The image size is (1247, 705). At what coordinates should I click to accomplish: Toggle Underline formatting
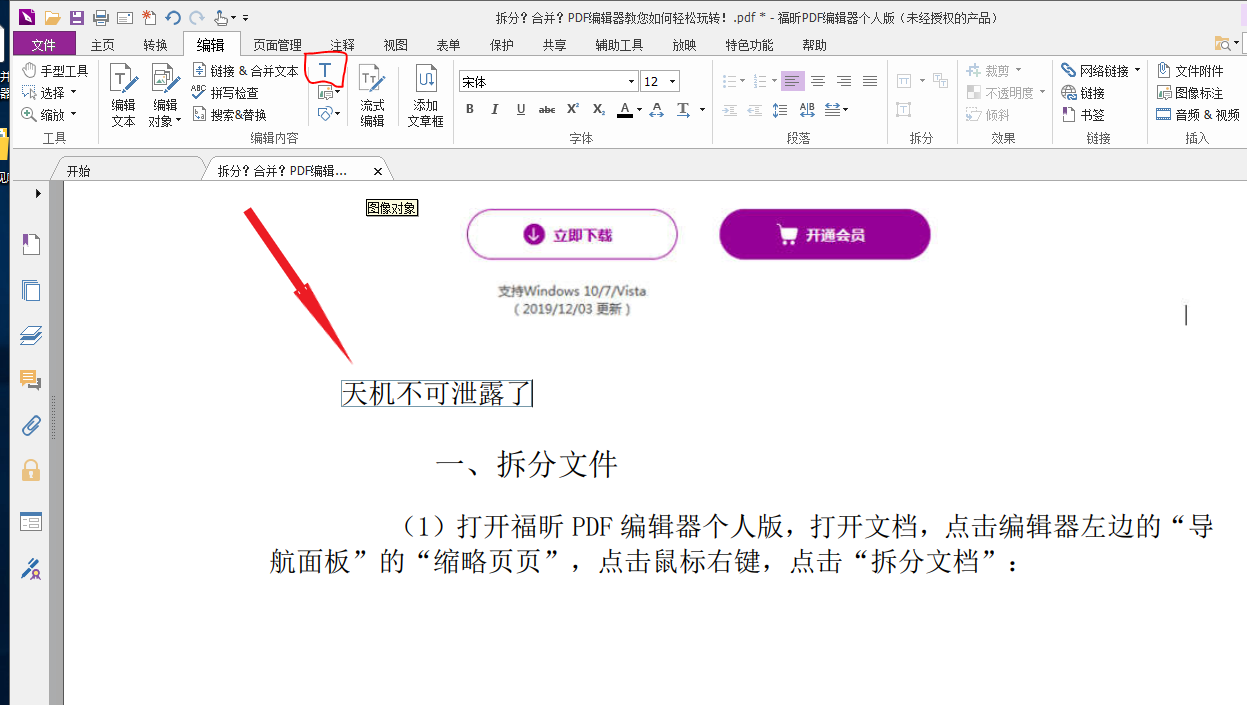coord(521,109)
